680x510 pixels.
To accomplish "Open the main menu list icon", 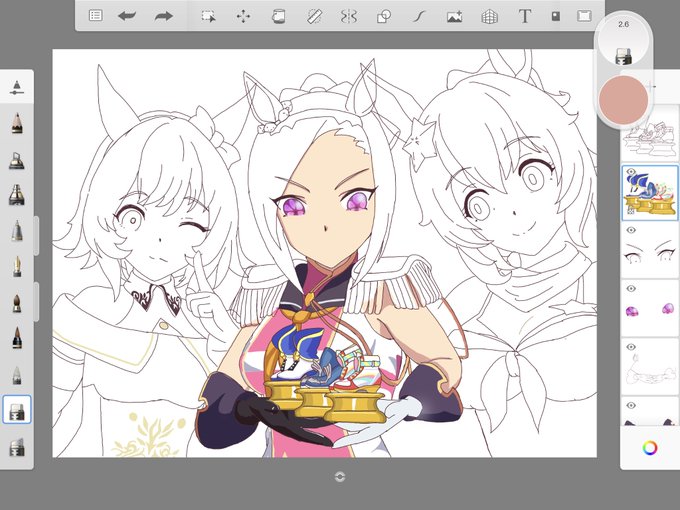I will tap(95, 16).
